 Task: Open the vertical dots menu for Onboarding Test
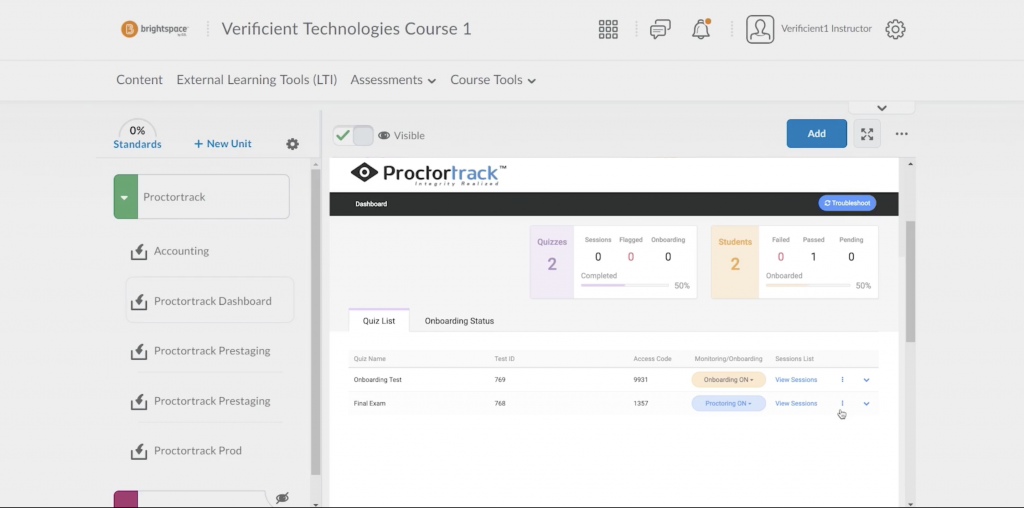coord(842,379)
